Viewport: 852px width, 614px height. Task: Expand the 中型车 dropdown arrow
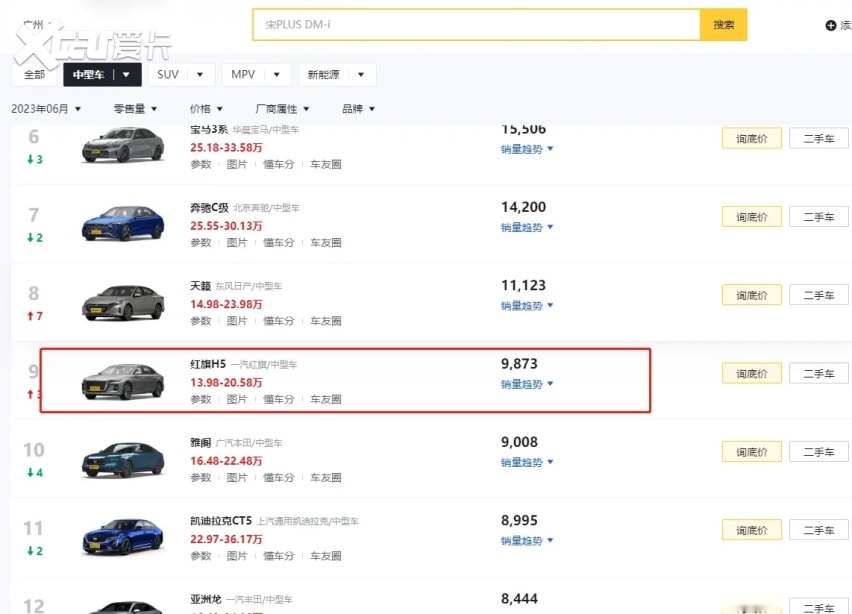[x=126, y=75]
